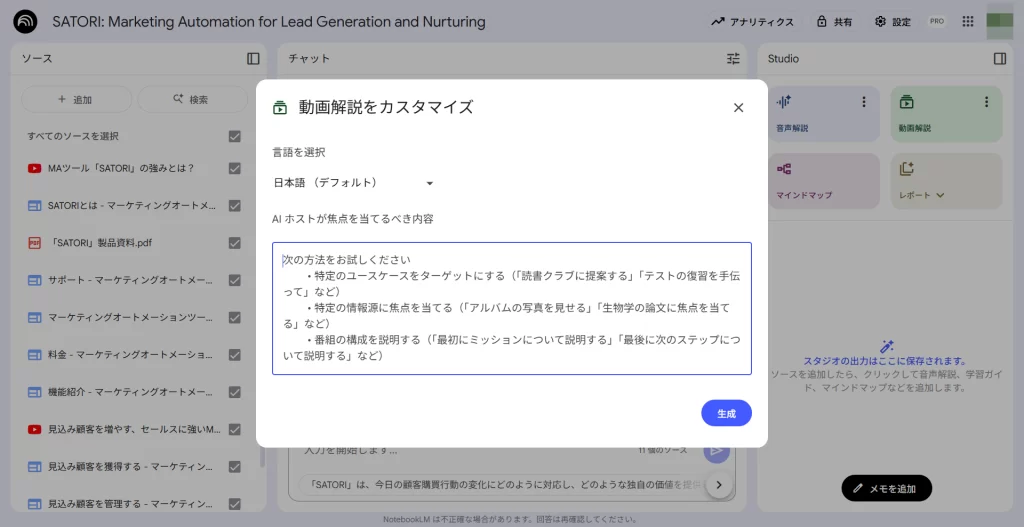This screenshot has height=527, width=1024.
Task: Click next suggestion chevron arrow
Action: click(x=719, y=485)
